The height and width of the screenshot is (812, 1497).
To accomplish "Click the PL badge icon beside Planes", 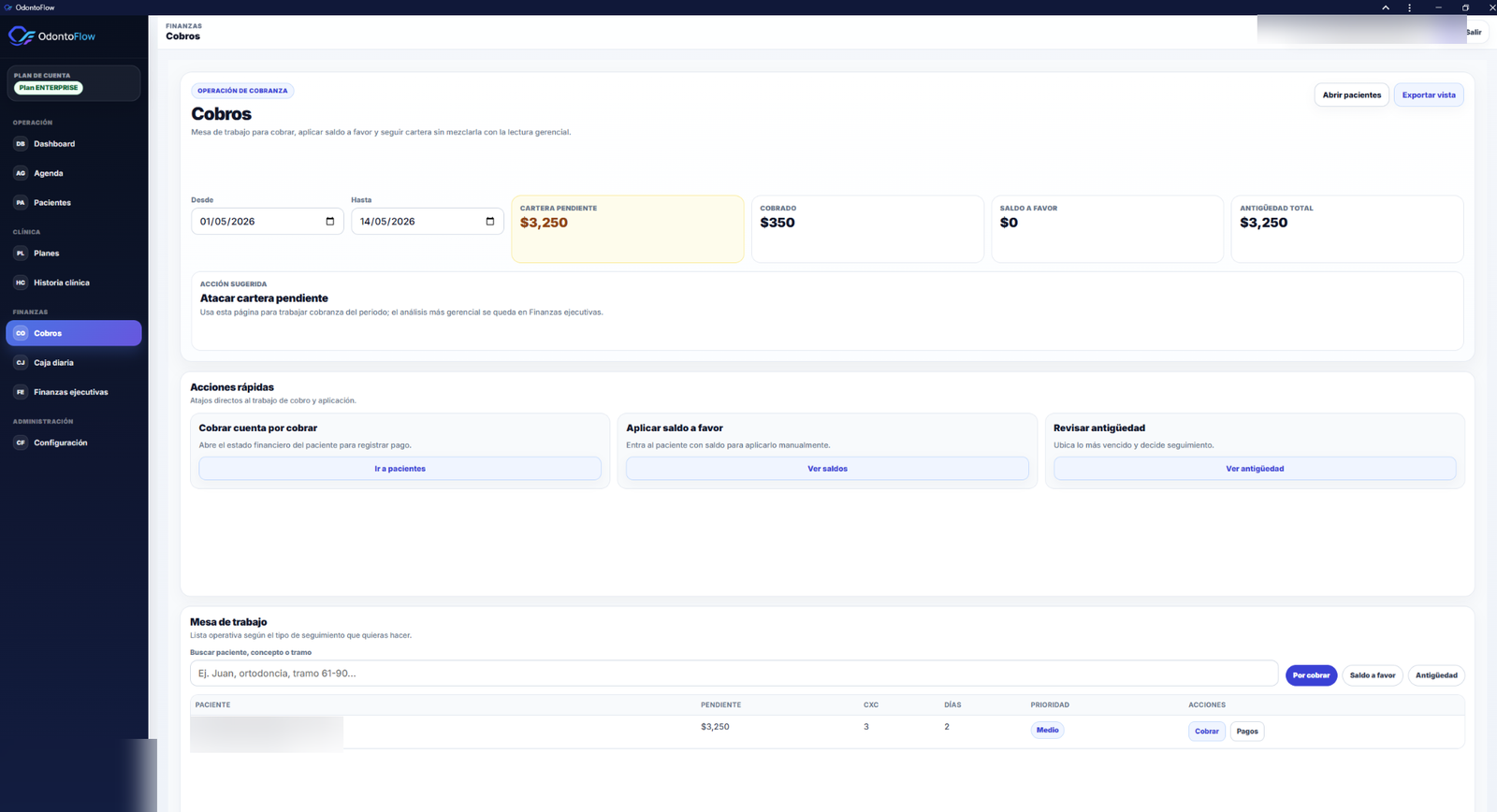I will pyautogui.click(x=21, y=254).
